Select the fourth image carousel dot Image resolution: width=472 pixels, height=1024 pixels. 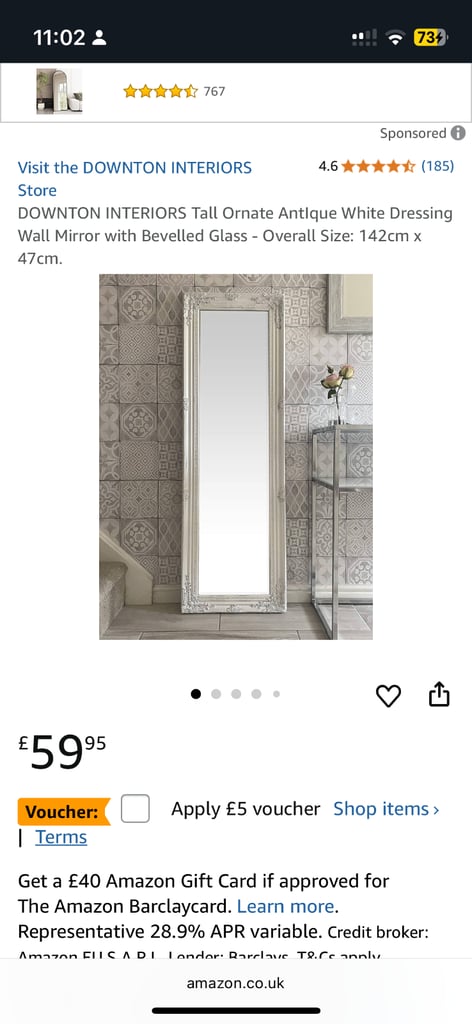click(257, 694)
